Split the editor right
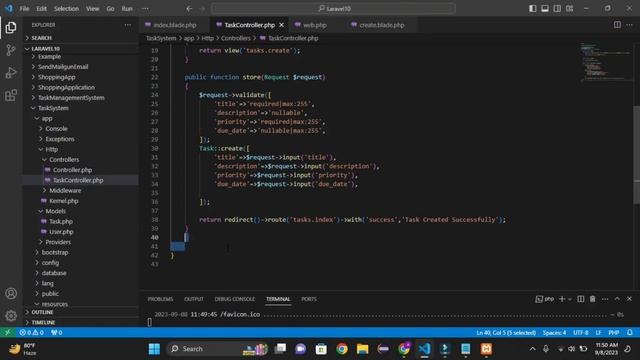This screenshot has height=360, width=640. [617, 25]
